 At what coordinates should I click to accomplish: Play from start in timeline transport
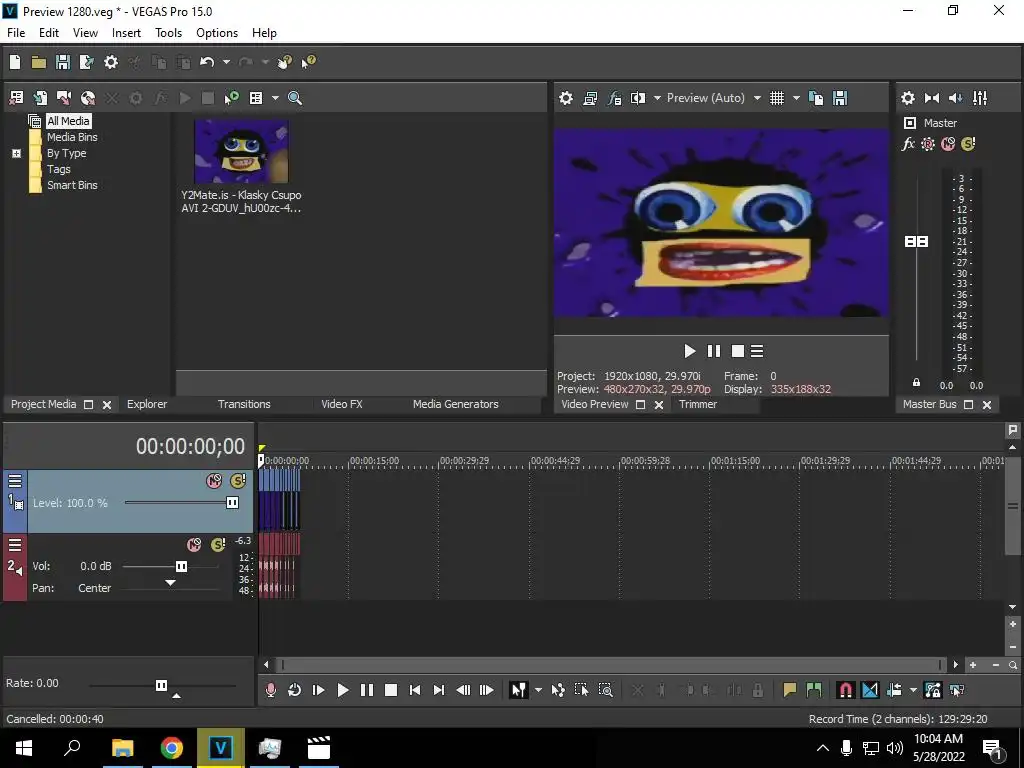point(318,690)
